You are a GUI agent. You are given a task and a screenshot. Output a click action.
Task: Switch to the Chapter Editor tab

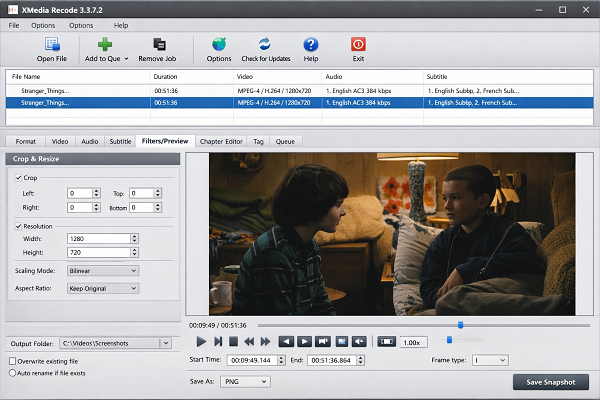(x=220, y=142)
